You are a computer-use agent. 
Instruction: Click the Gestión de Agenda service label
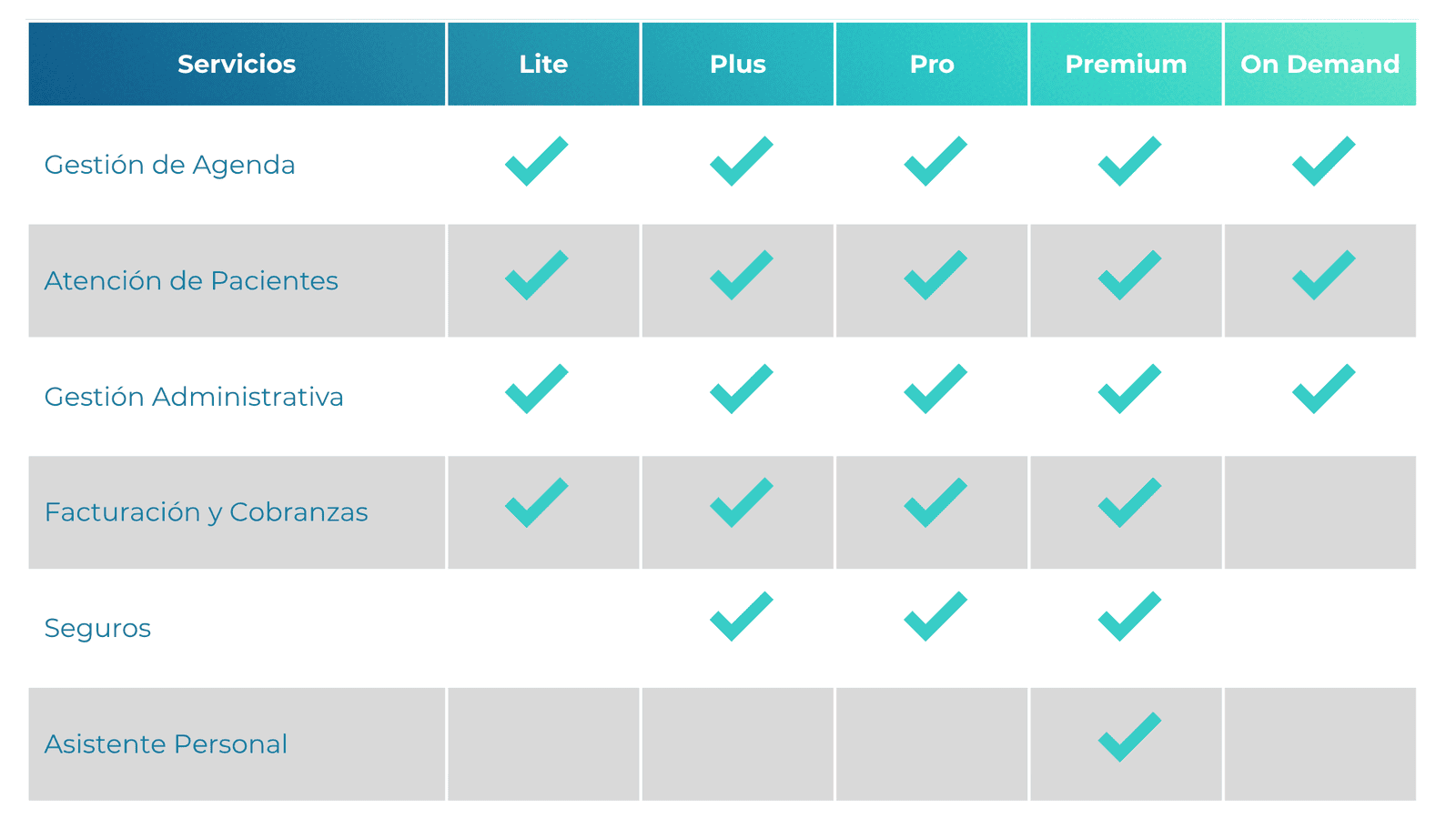click(170, 165)
